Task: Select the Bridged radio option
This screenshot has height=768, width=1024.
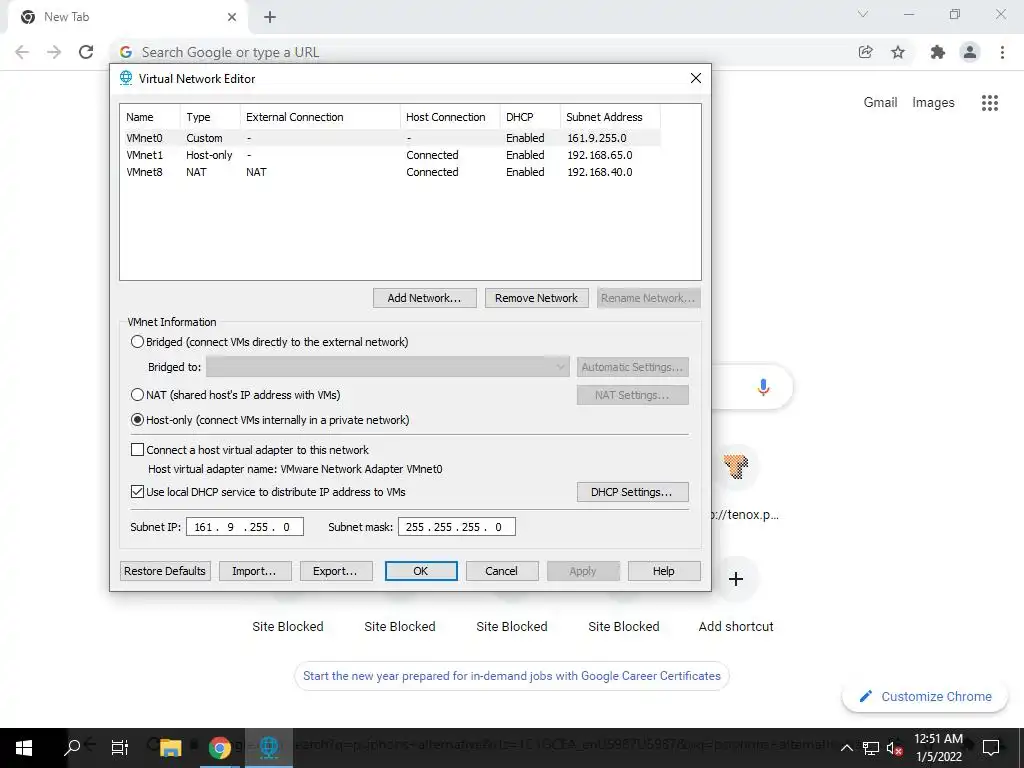Action: pyautogui.click(x=137, y=342)
